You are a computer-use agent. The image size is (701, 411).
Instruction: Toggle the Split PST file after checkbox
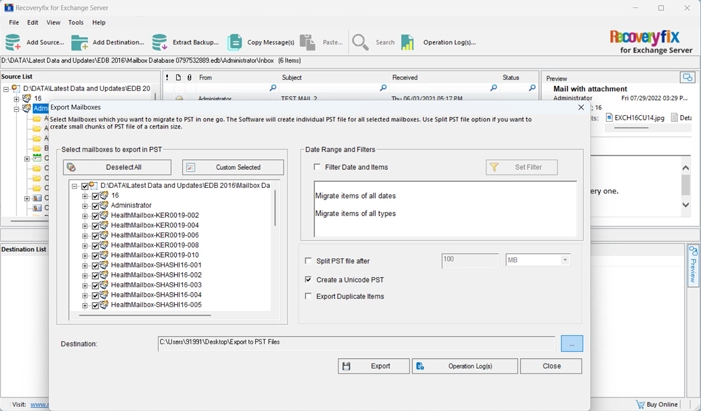[309, 261]
